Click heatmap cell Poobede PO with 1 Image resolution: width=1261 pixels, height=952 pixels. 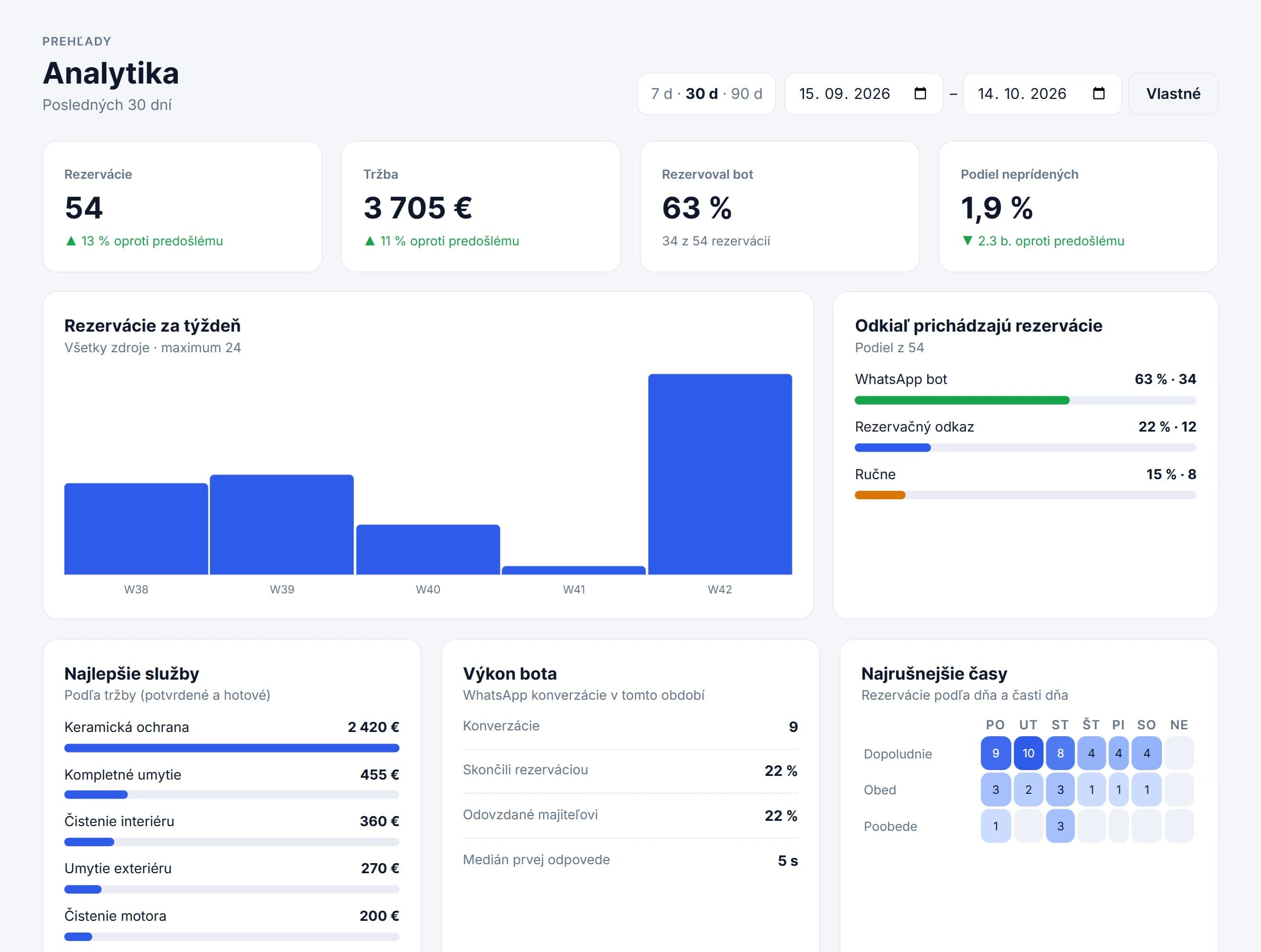point(995,826)
